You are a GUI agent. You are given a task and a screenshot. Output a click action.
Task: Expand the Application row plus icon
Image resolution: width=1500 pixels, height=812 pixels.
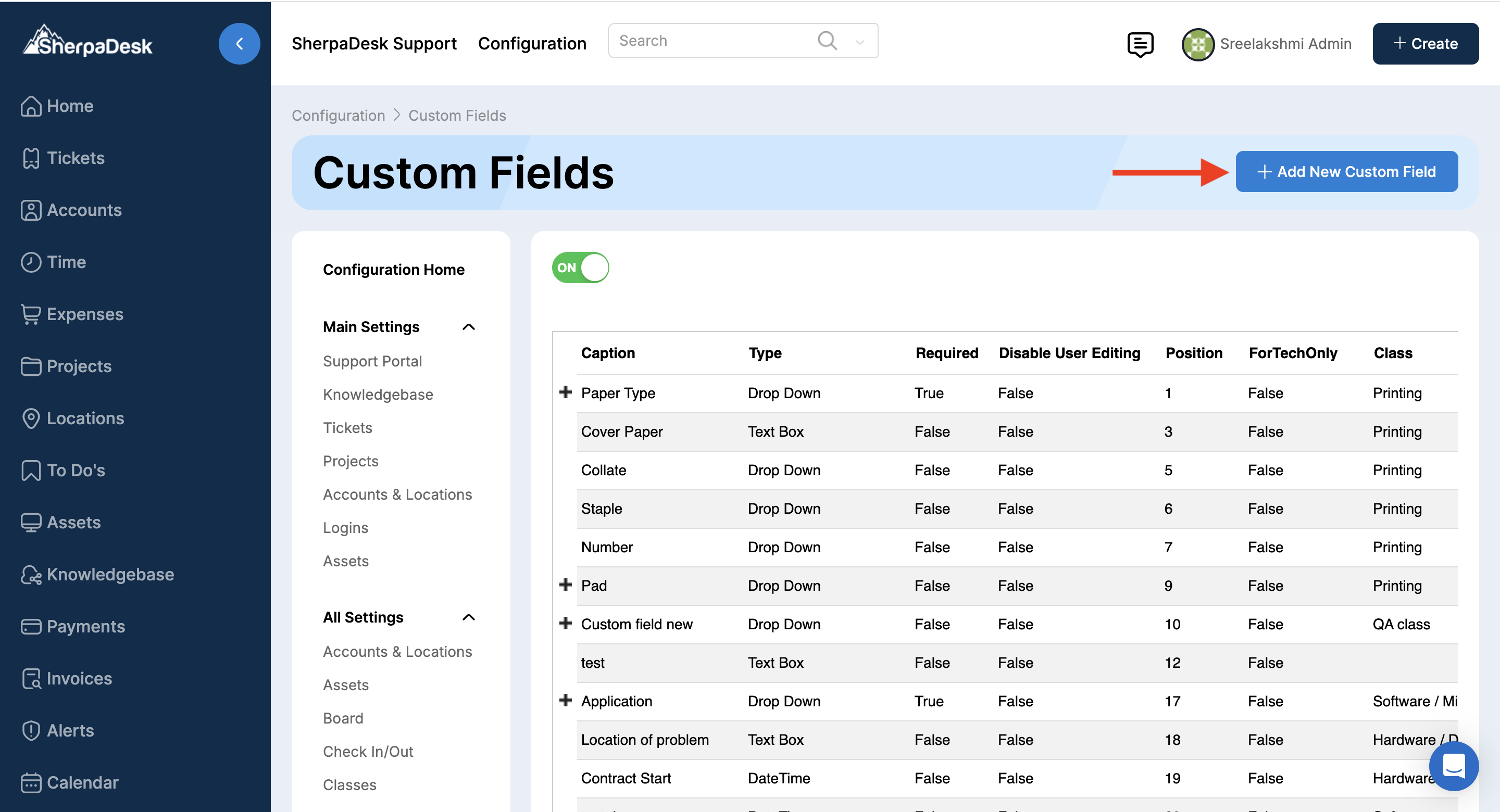pos(565,700)
